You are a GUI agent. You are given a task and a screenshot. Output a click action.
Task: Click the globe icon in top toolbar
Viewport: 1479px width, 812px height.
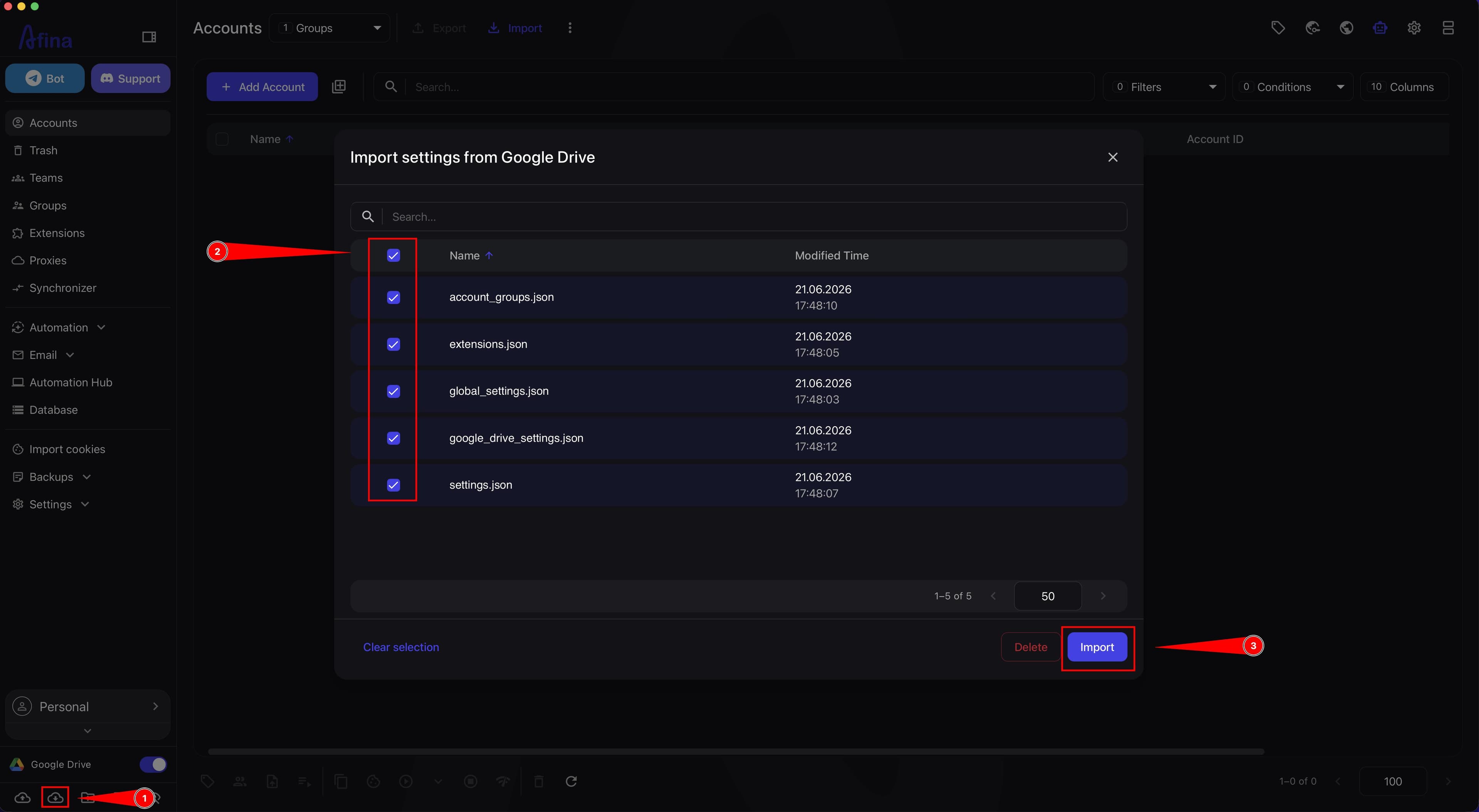point(1347,28)
